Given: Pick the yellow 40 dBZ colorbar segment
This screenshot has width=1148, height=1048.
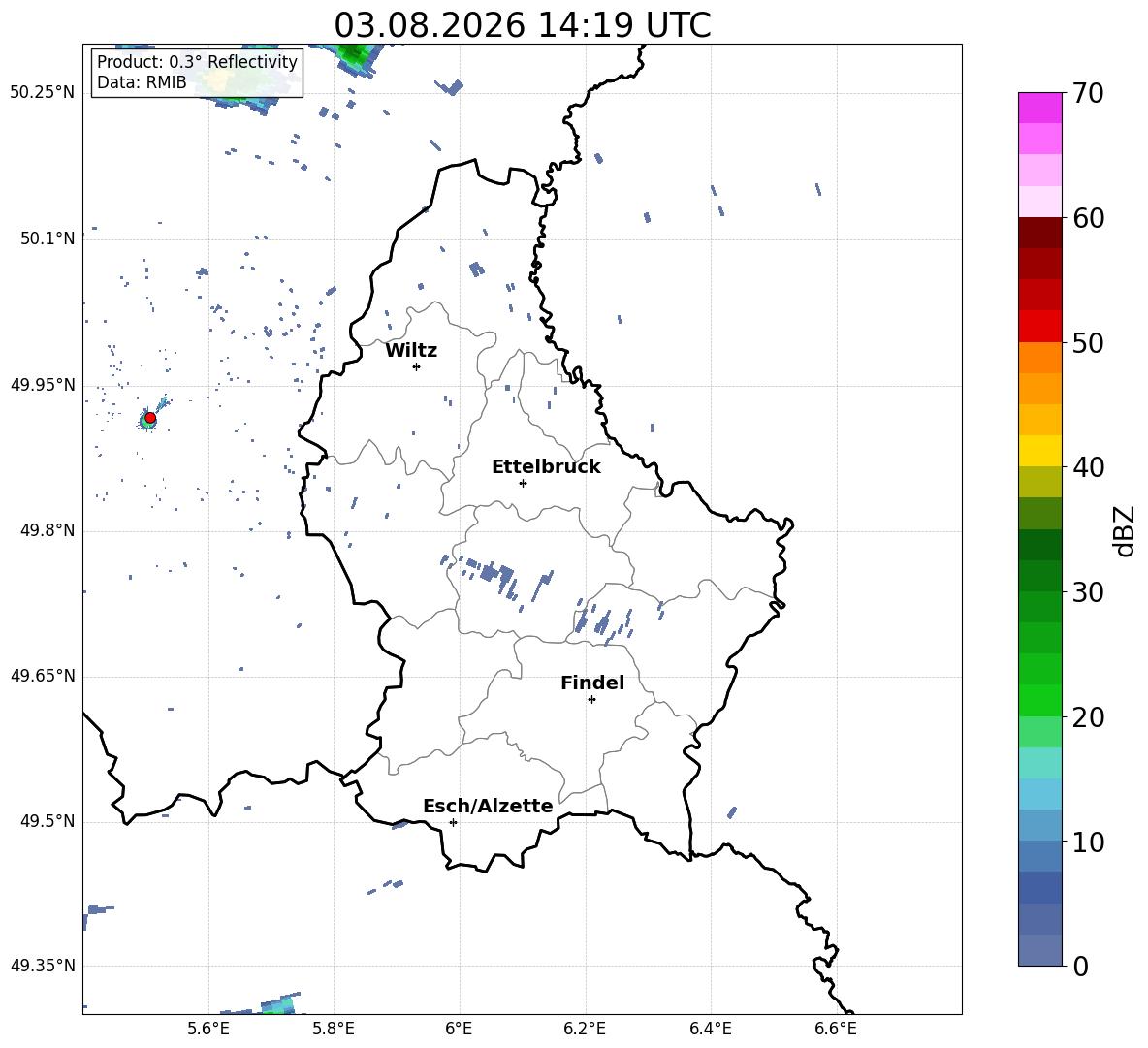Looking at the screenshot, I should (1040, 451).
